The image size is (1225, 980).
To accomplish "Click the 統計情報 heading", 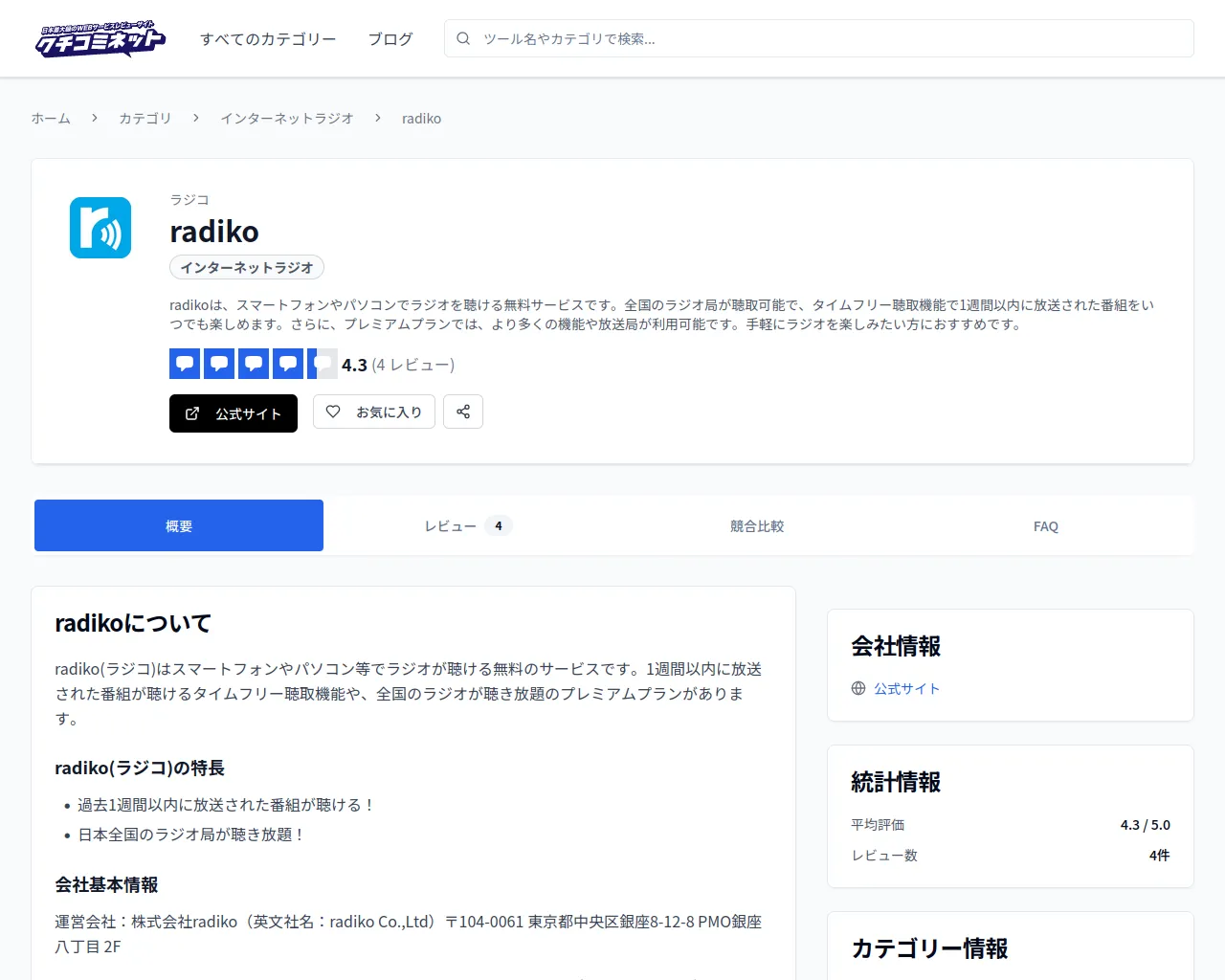I will click(x=896, y=782).
